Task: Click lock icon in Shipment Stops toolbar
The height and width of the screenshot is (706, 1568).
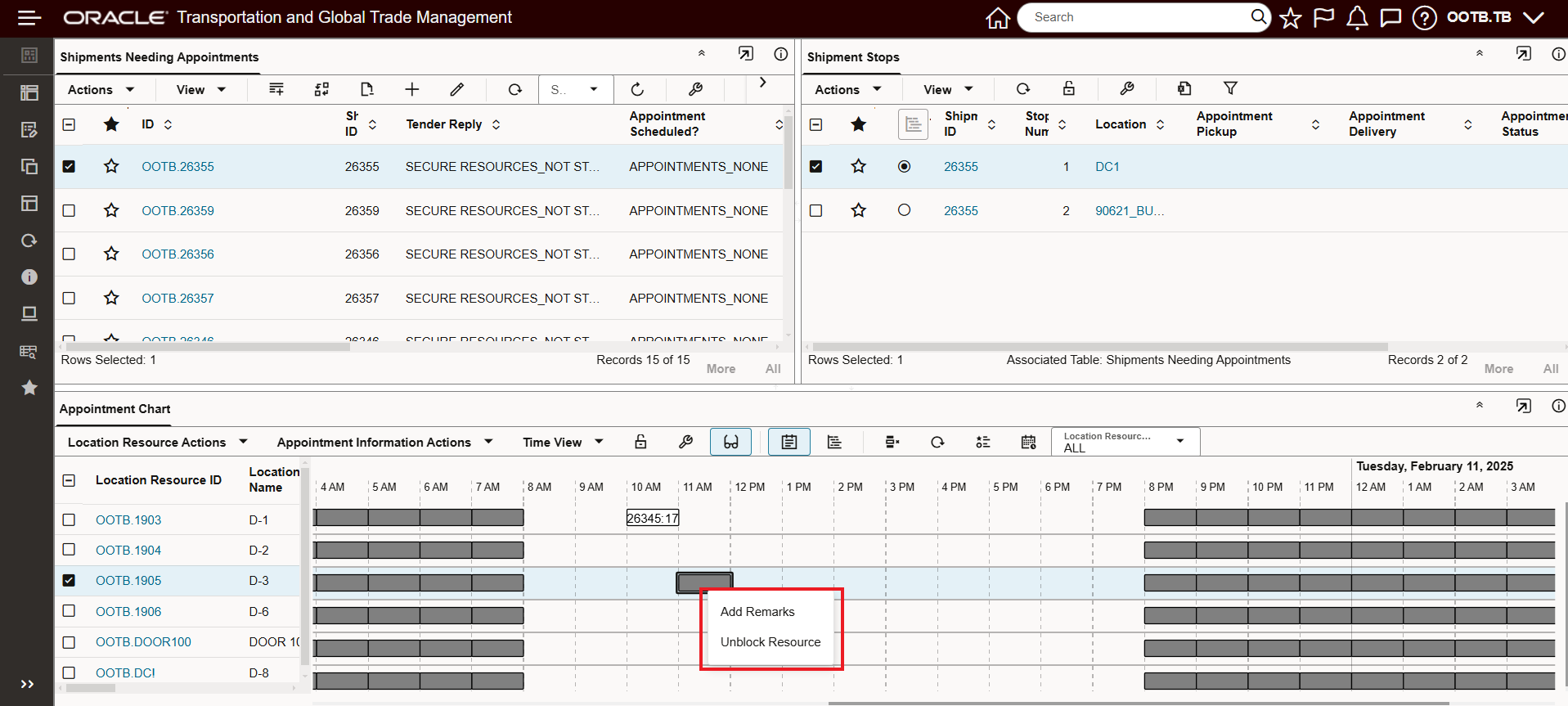Action: point(1069,88)
